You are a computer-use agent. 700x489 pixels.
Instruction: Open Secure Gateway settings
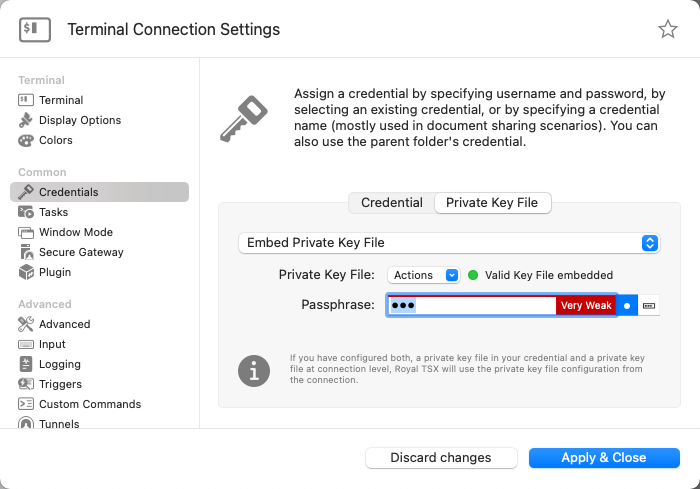81,252
